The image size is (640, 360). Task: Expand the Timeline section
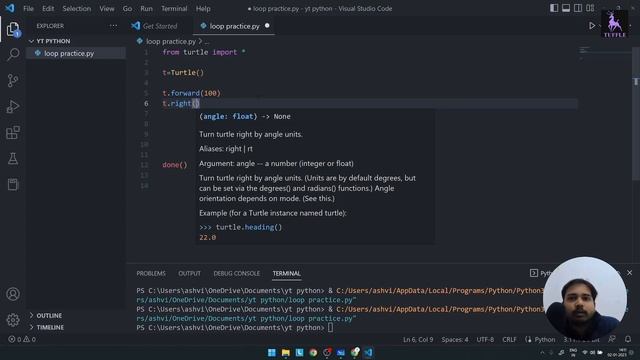coord(76,327)
